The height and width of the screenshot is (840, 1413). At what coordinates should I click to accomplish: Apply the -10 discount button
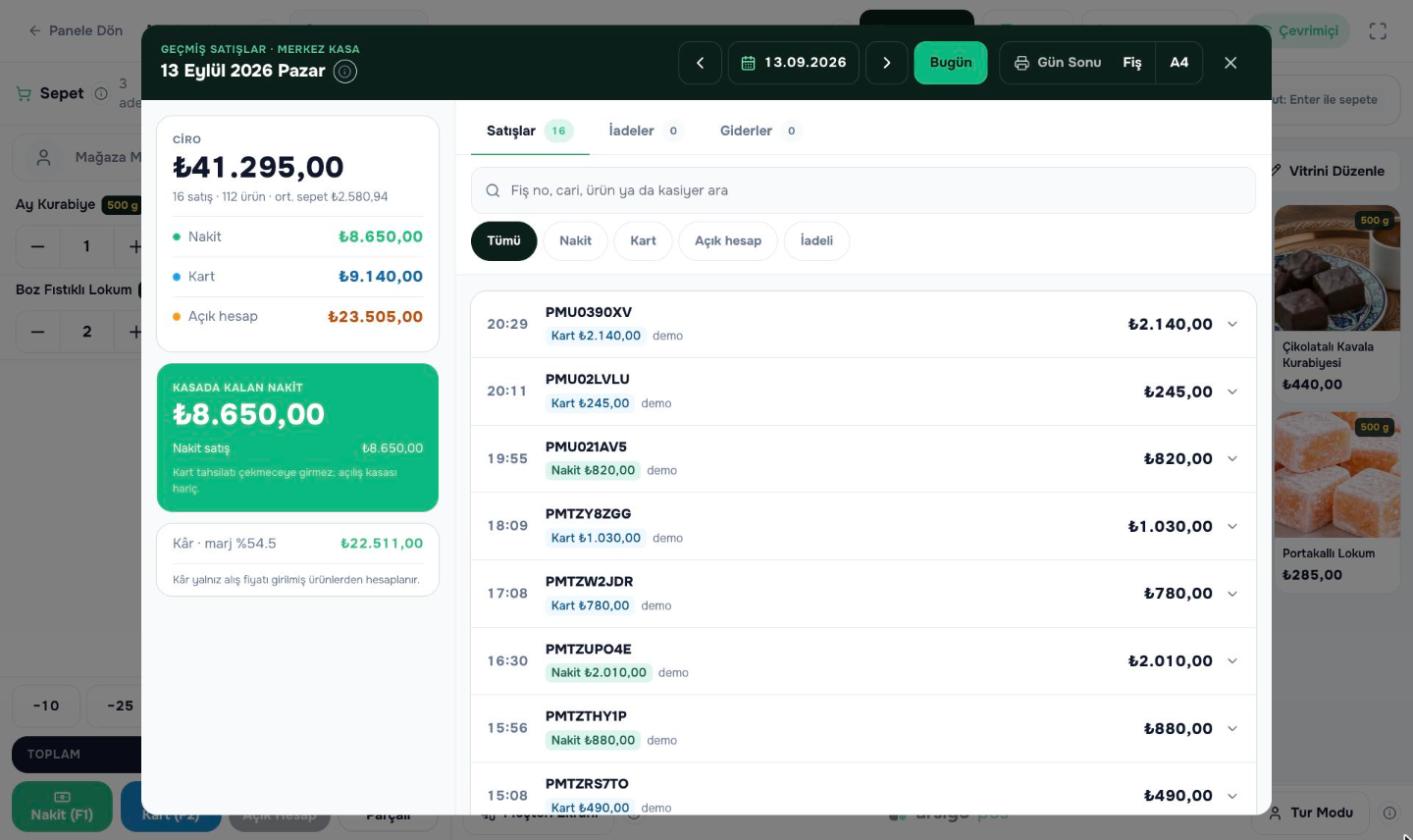coord(46,706)
